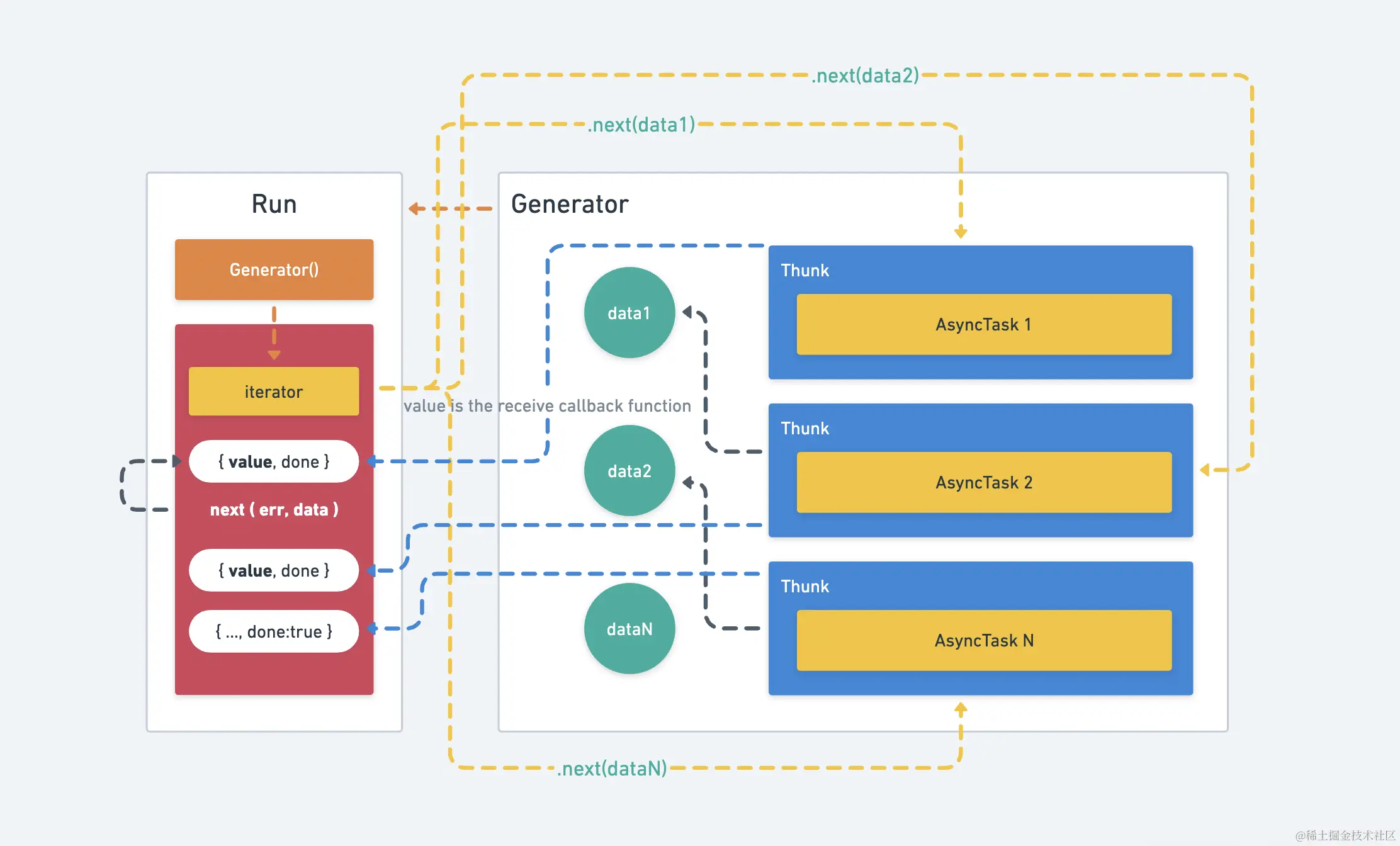
Task: Select the AsyncTask N yellow box
Action: 983,641
